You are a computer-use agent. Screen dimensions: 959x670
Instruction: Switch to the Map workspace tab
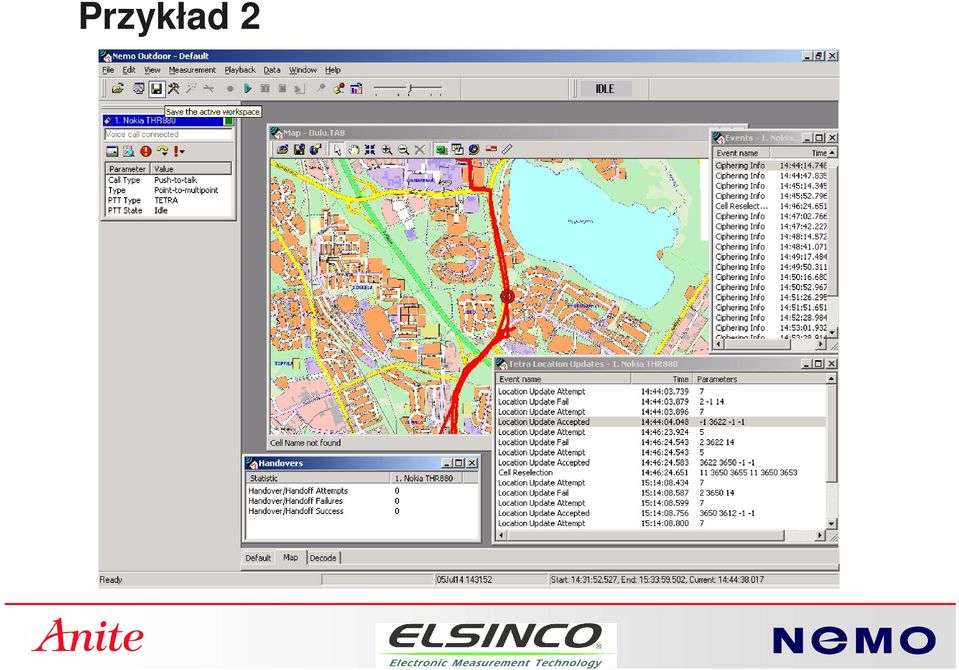(291, 557)
